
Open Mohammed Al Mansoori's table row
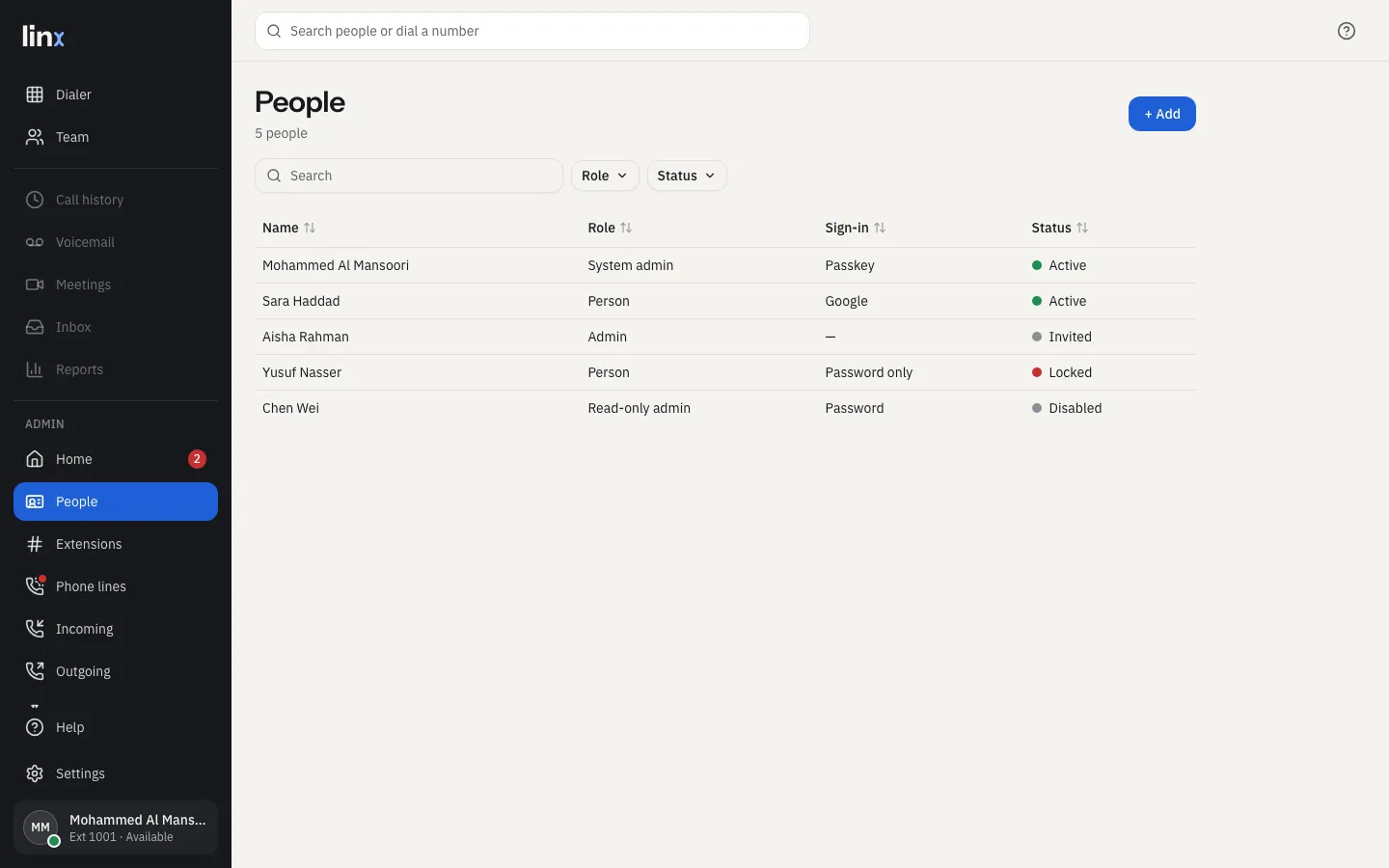(x=725, y=265)
